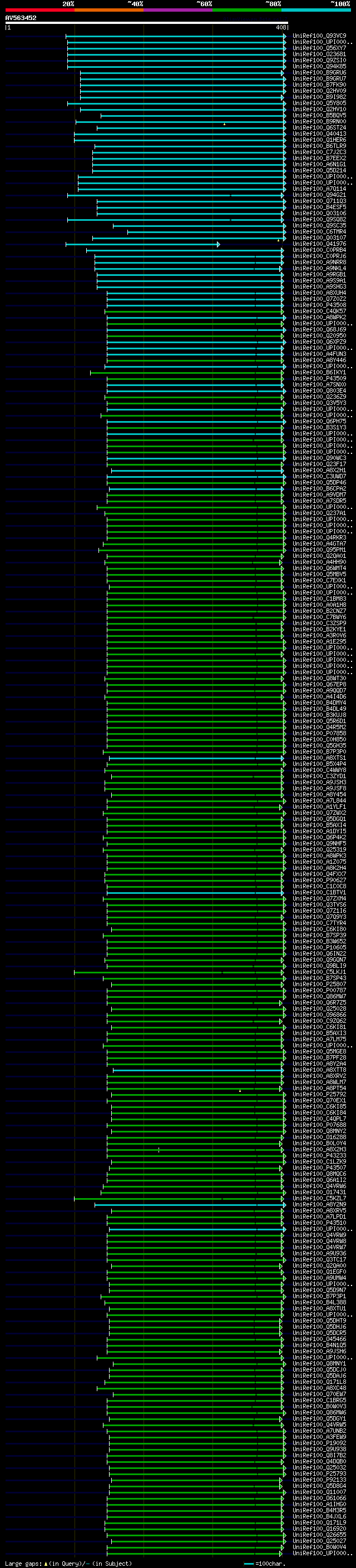The width and height of the screenshot is (356, 1568).
Task: Select hit UniRef100_B6CPA2
Action: point(319,488)
